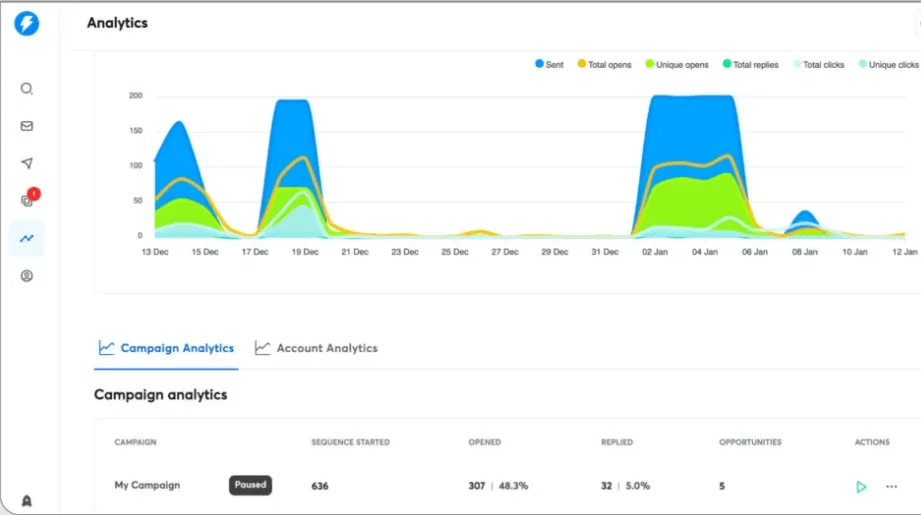Toggle the Total replies legend item
Image resolution: width=921 pixels, height=515 pixels.
pos(749,65)
